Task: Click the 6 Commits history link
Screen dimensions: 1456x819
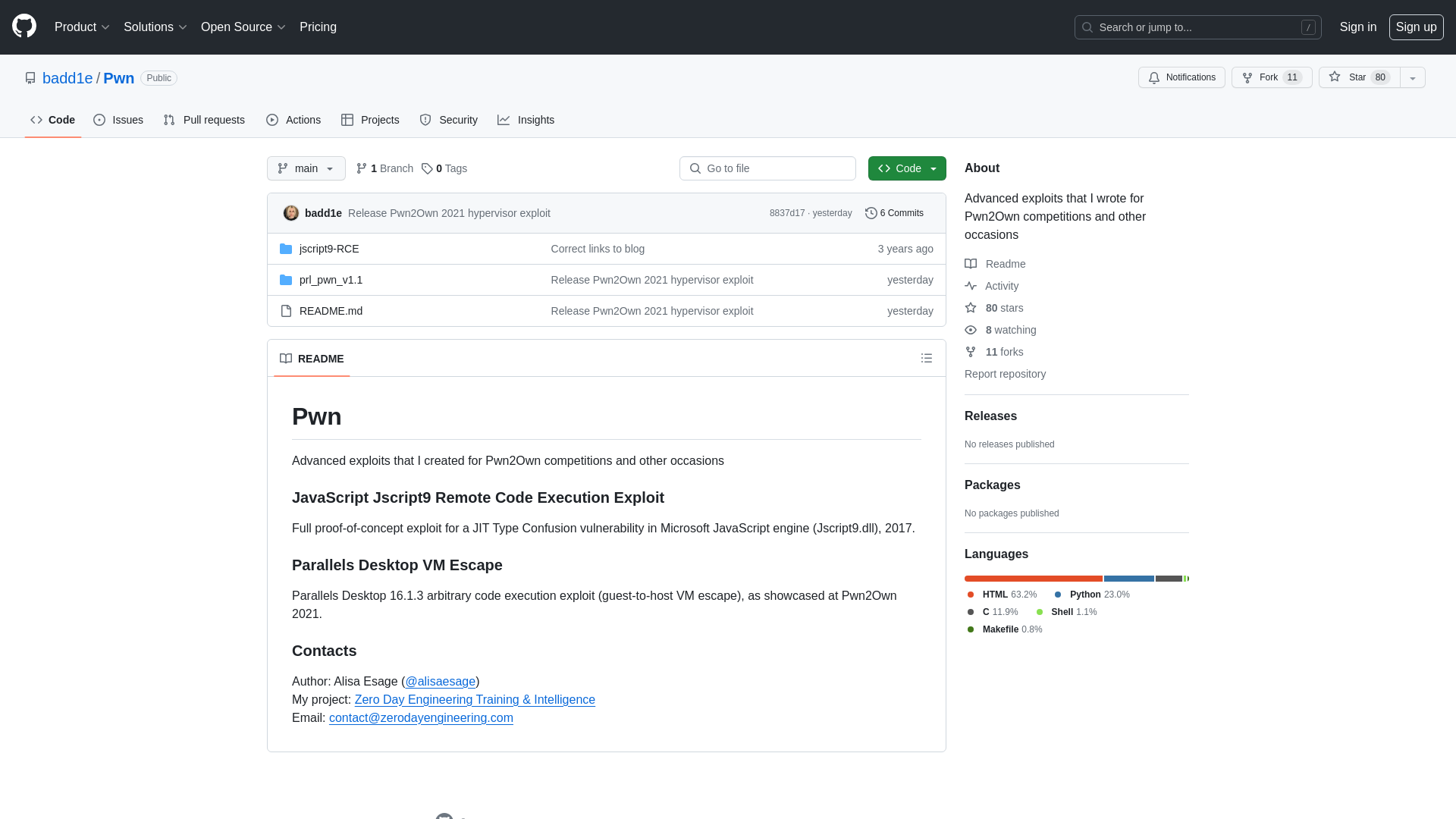Action: pos(894,212)
